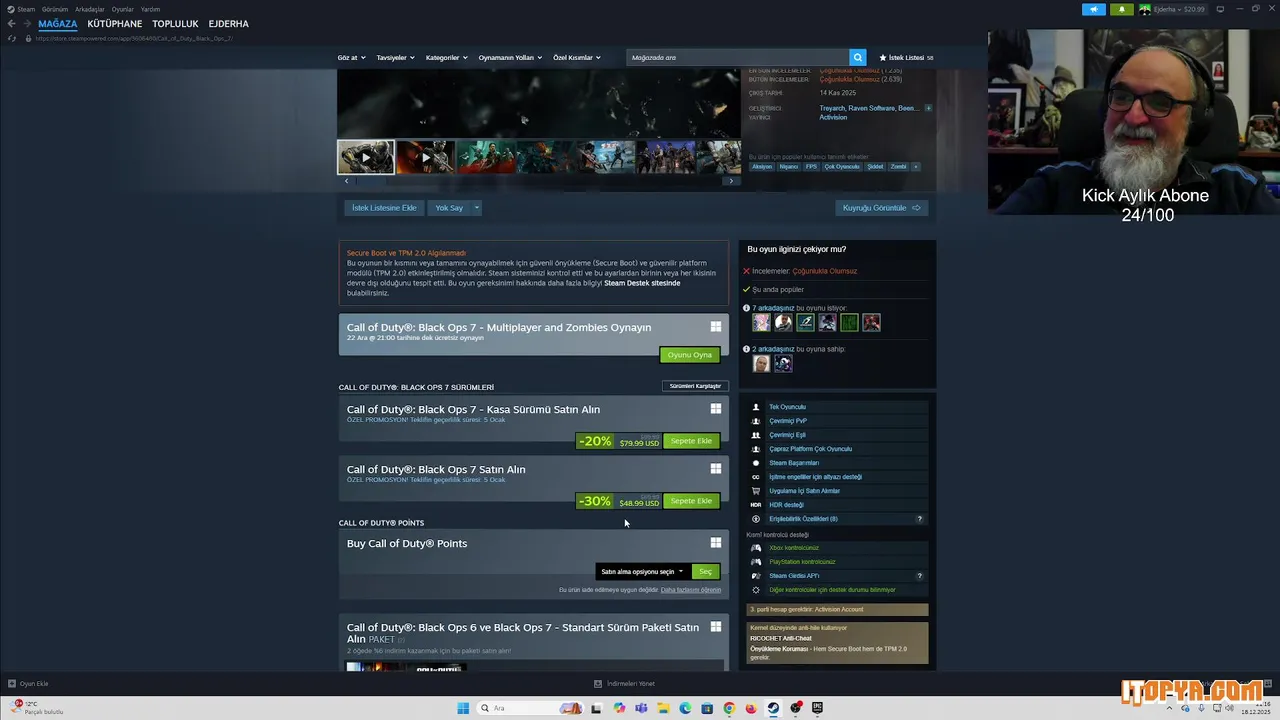
Task: Add Black Ops 7 standard to cart
Action: pos(691,501)
